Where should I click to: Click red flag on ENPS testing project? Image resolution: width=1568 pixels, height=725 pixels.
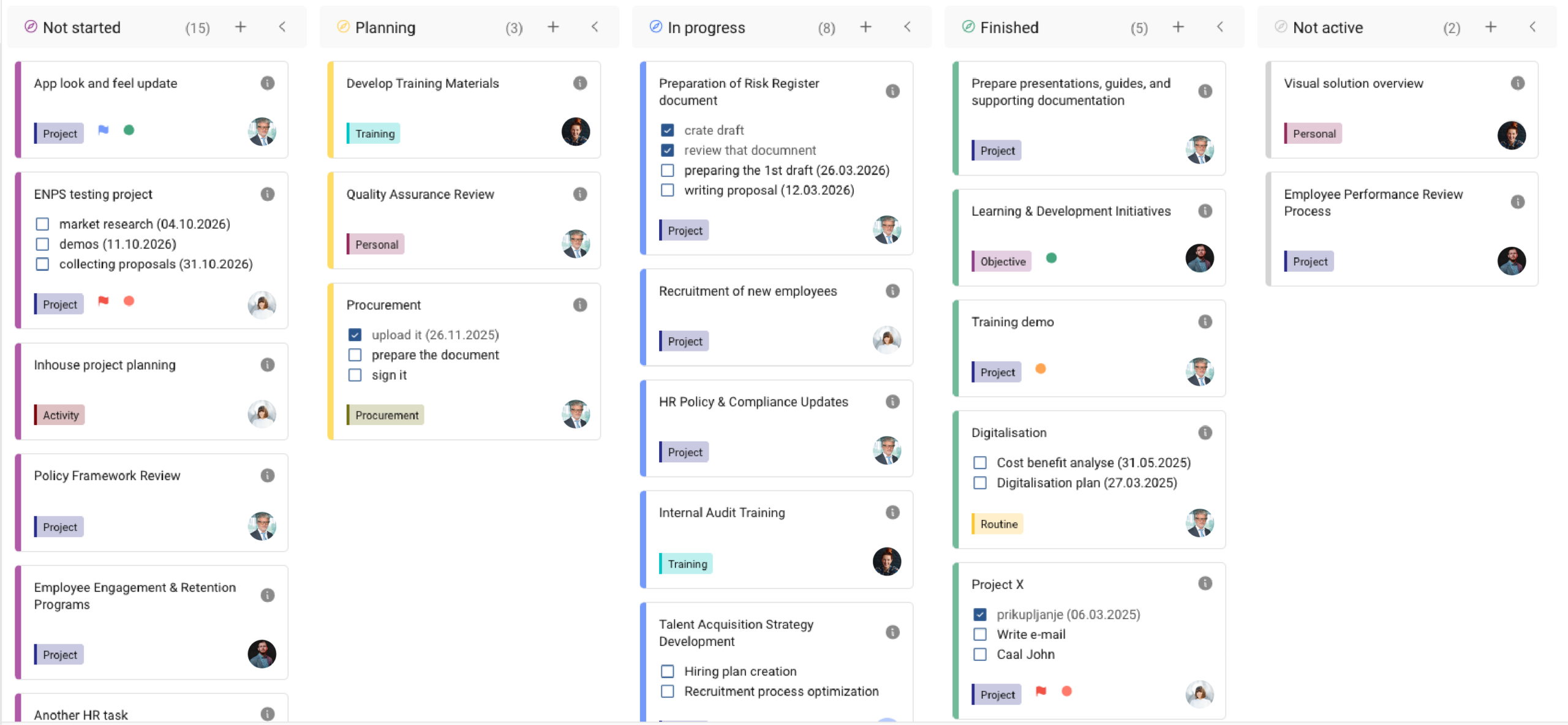(x=104, y=301)
